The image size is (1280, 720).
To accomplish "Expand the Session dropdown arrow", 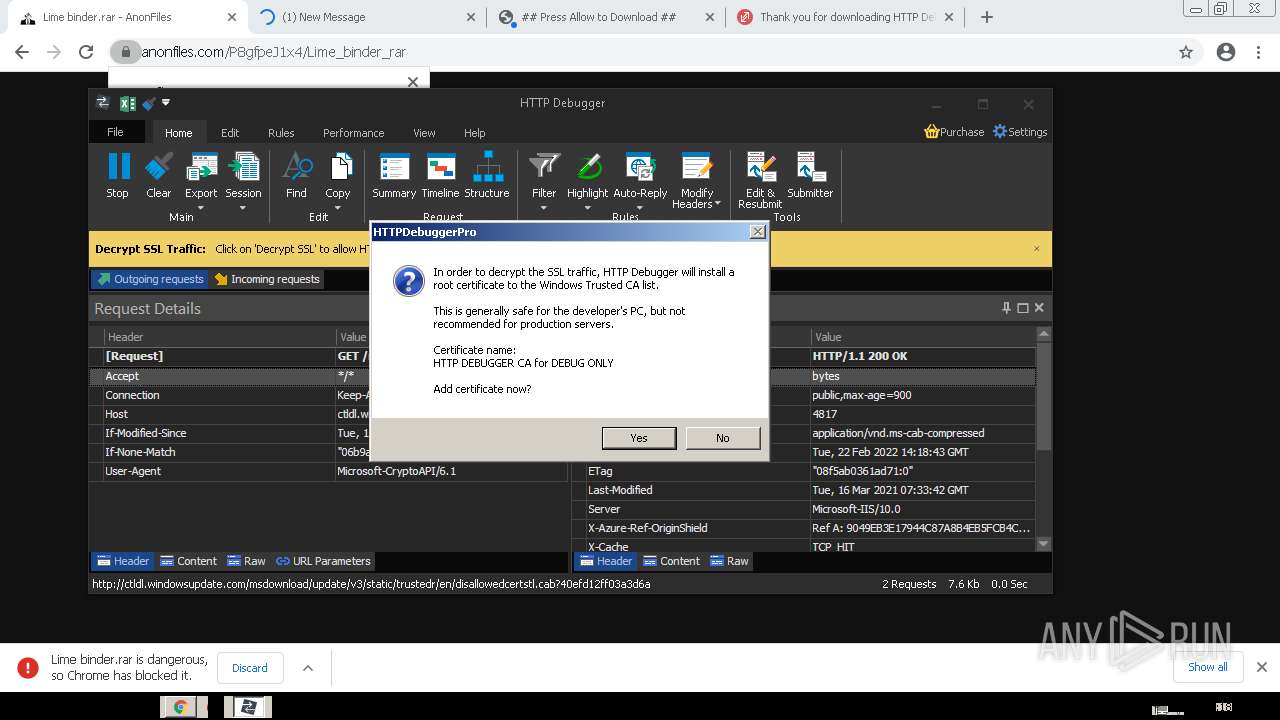I will pyautogui.click(x=243, y=208).
